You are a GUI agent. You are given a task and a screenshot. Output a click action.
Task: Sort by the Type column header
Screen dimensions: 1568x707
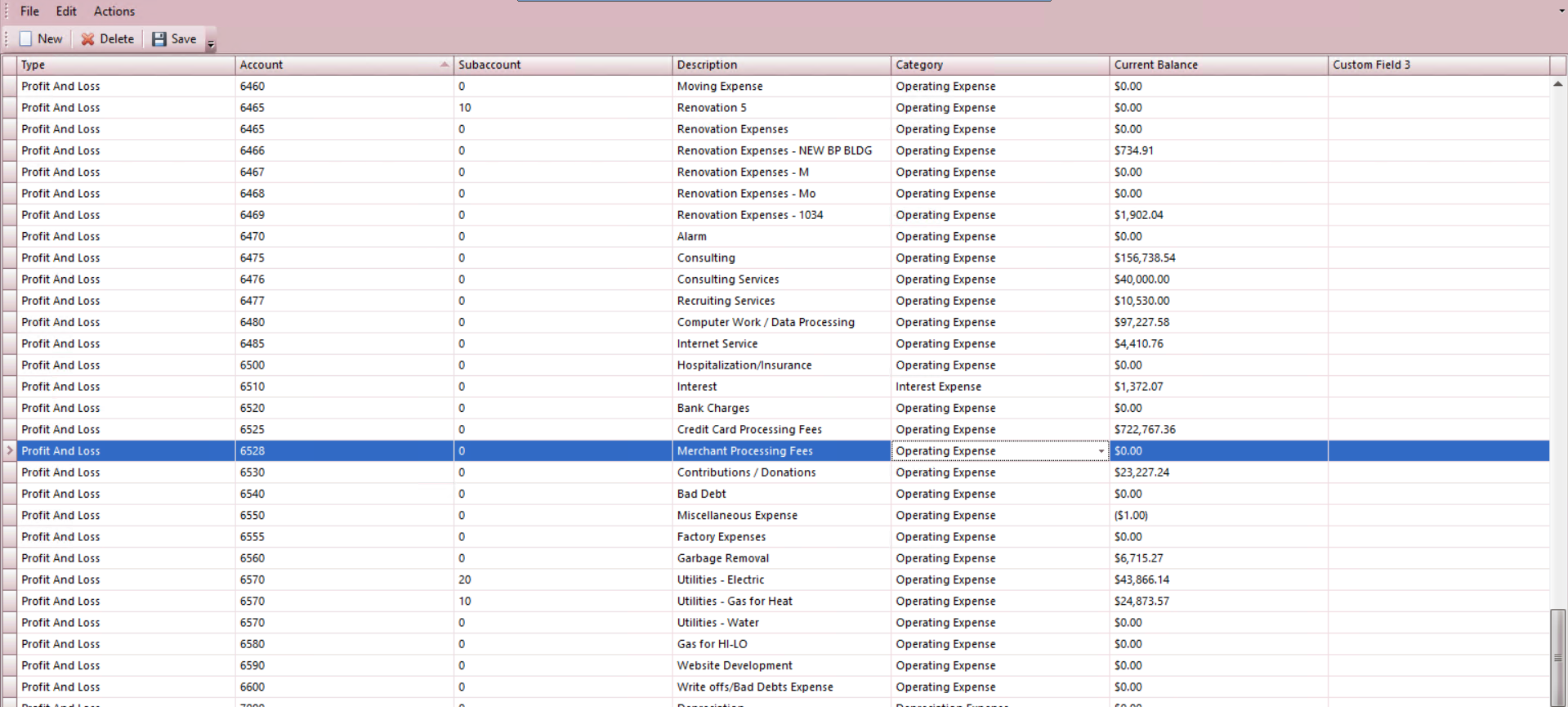click(x=123, y=65)
